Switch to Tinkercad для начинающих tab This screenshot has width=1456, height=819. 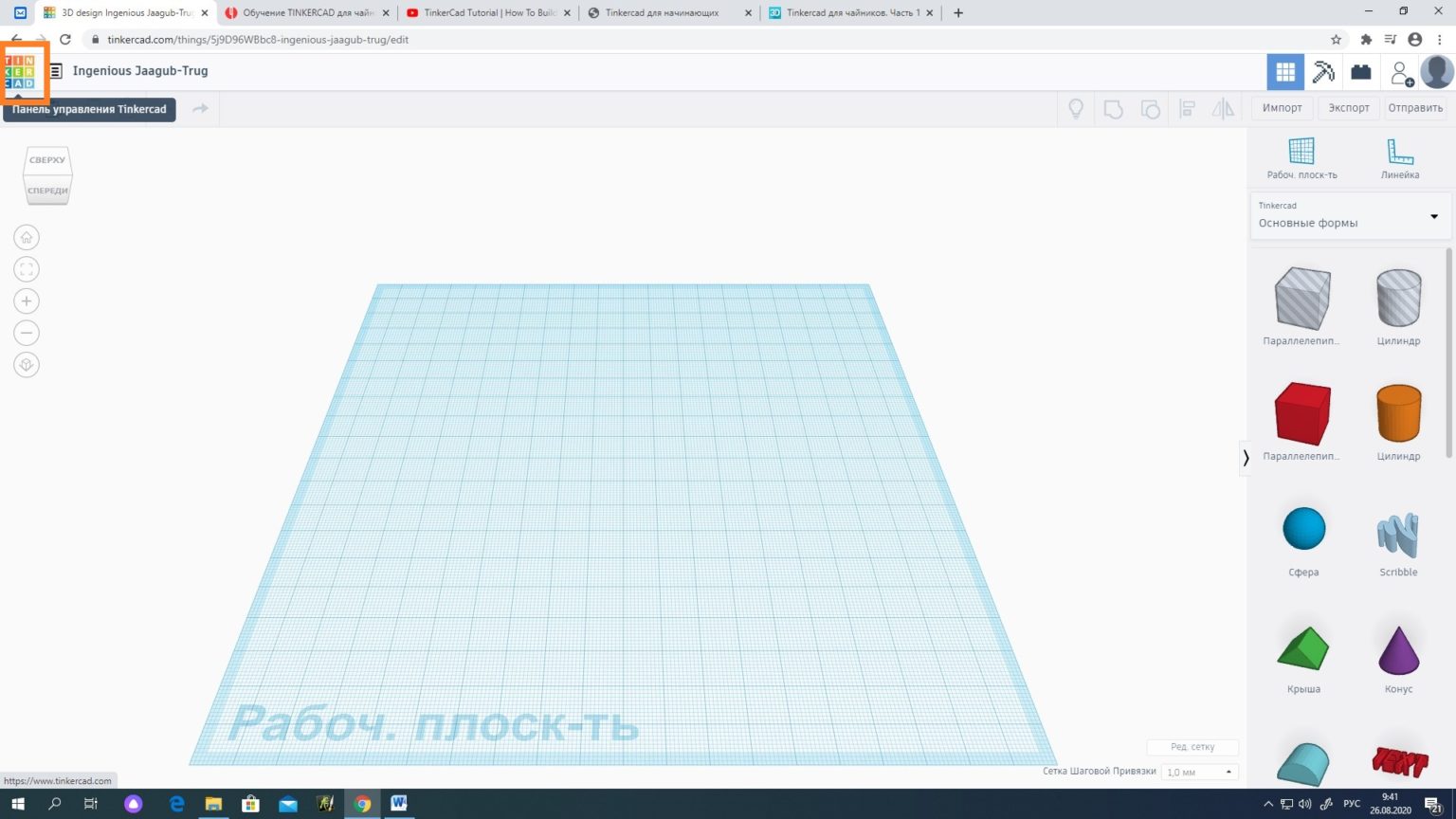click(664, 13)
